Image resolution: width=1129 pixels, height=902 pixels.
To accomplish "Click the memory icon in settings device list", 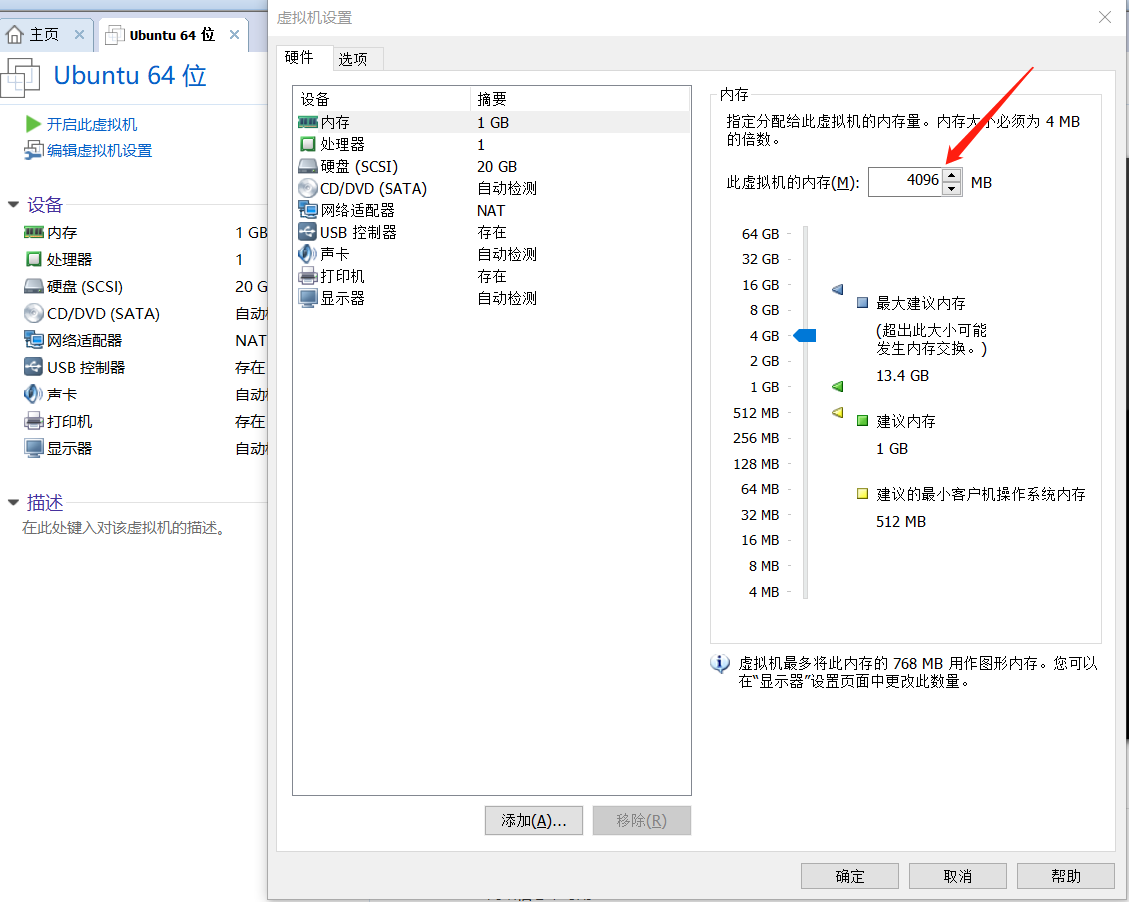I will 307,122.
